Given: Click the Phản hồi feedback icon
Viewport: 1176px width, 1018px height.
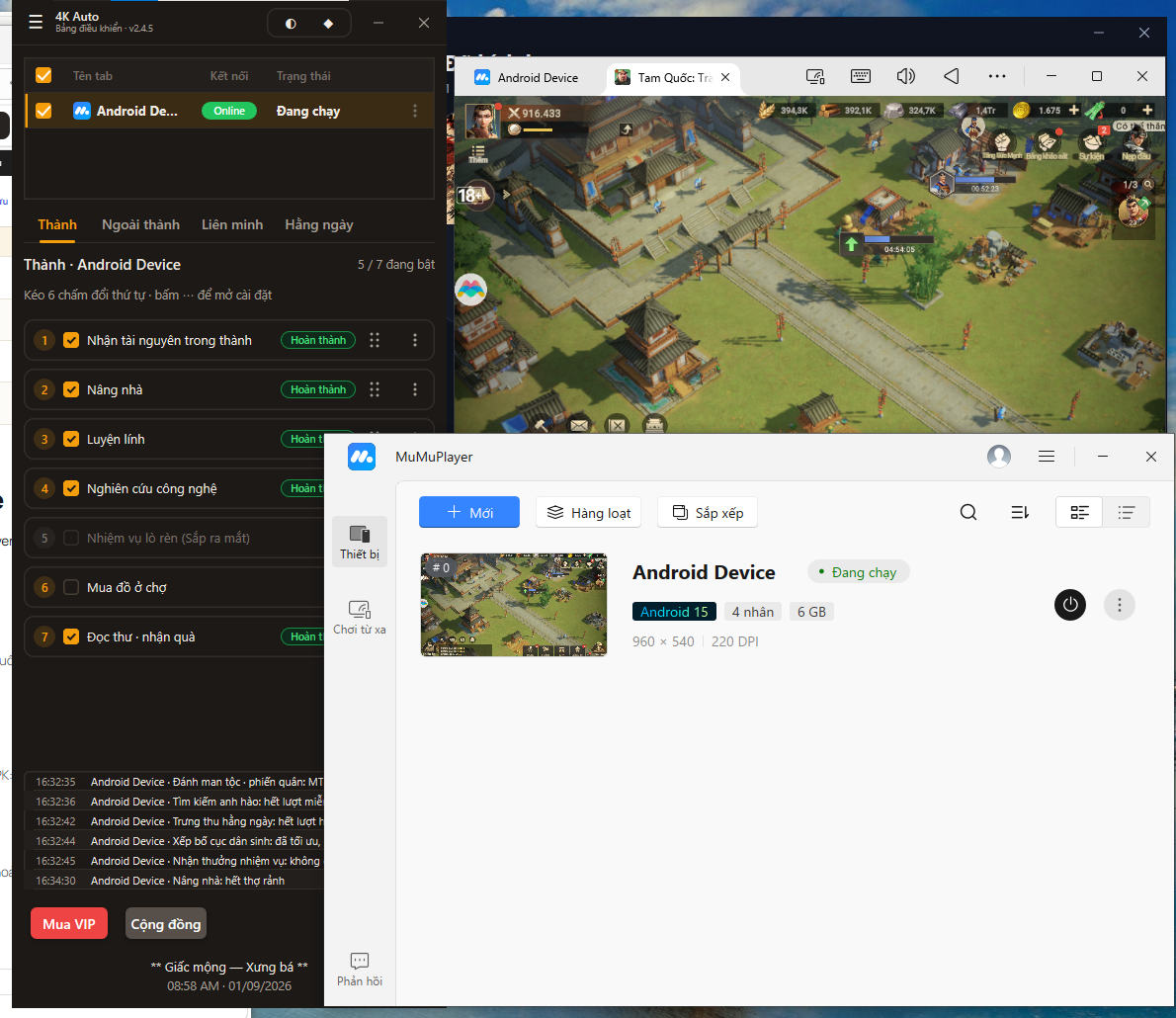Looking at the screenshot, I should tap(360, 970).
